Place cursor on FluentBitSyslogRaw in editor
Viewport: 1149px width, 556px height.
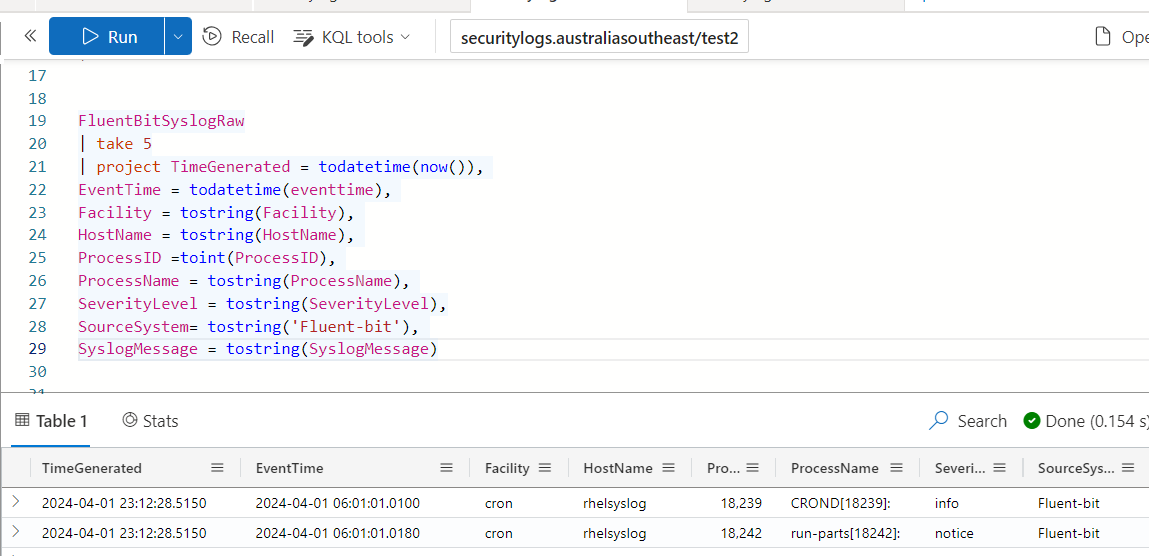(x=161, y=121)
